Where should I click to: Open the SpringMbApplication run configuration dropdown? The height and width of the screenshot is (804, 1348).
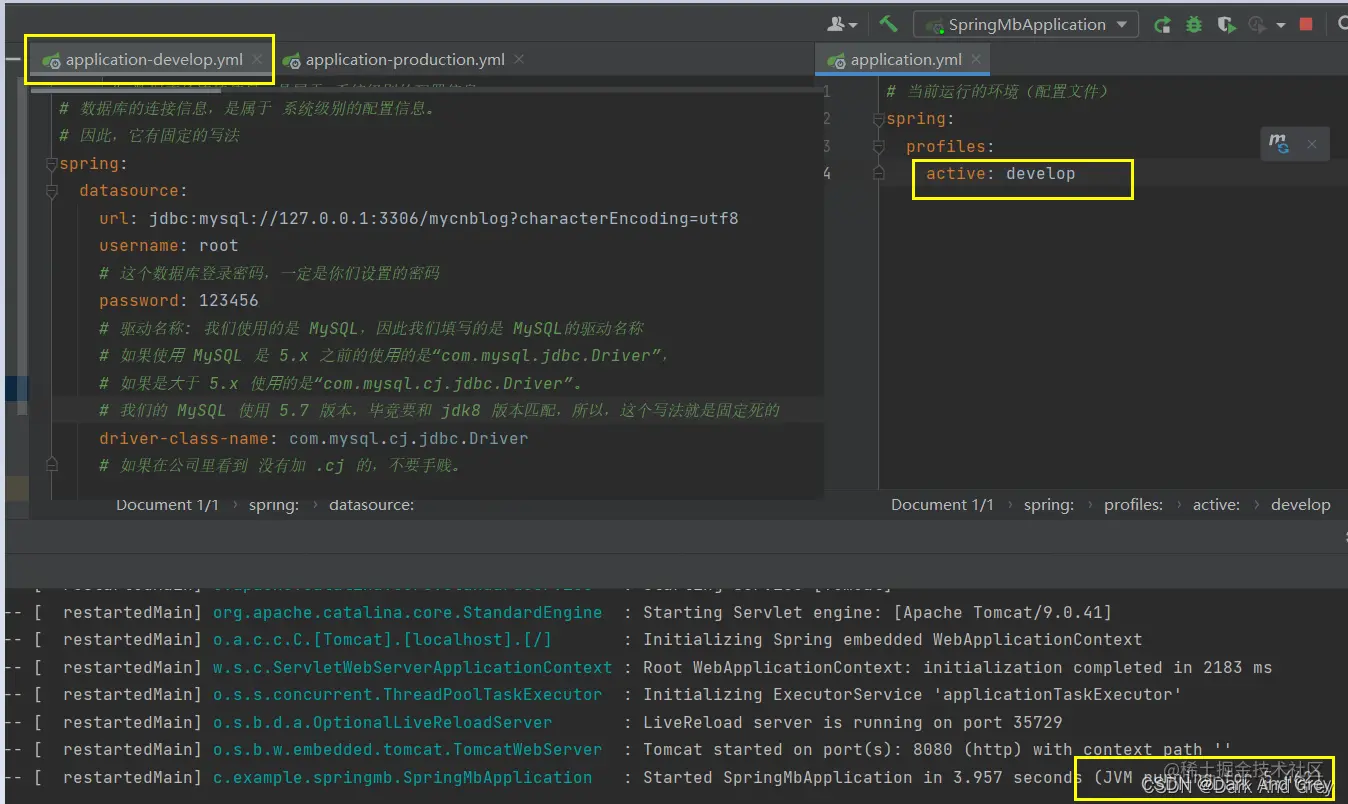[1025, 24]
